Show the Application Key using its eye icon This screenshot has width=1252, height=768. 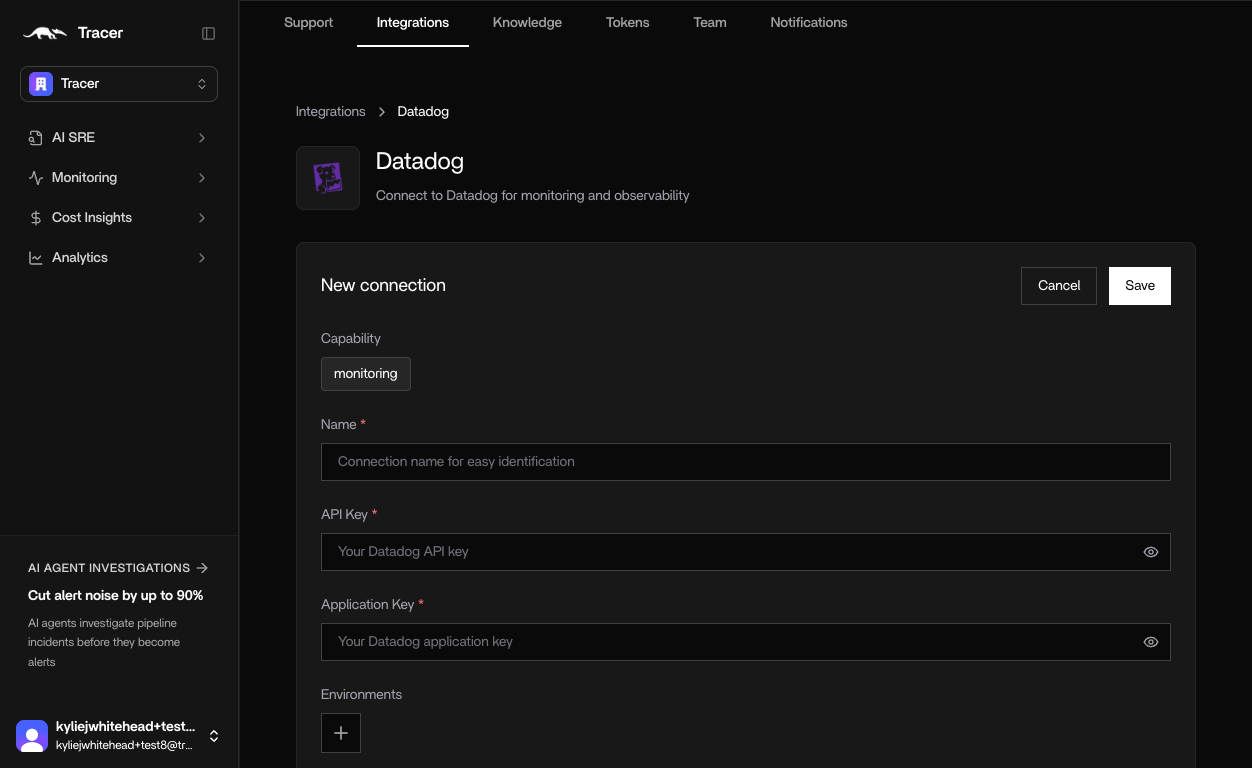(1150, 641)
